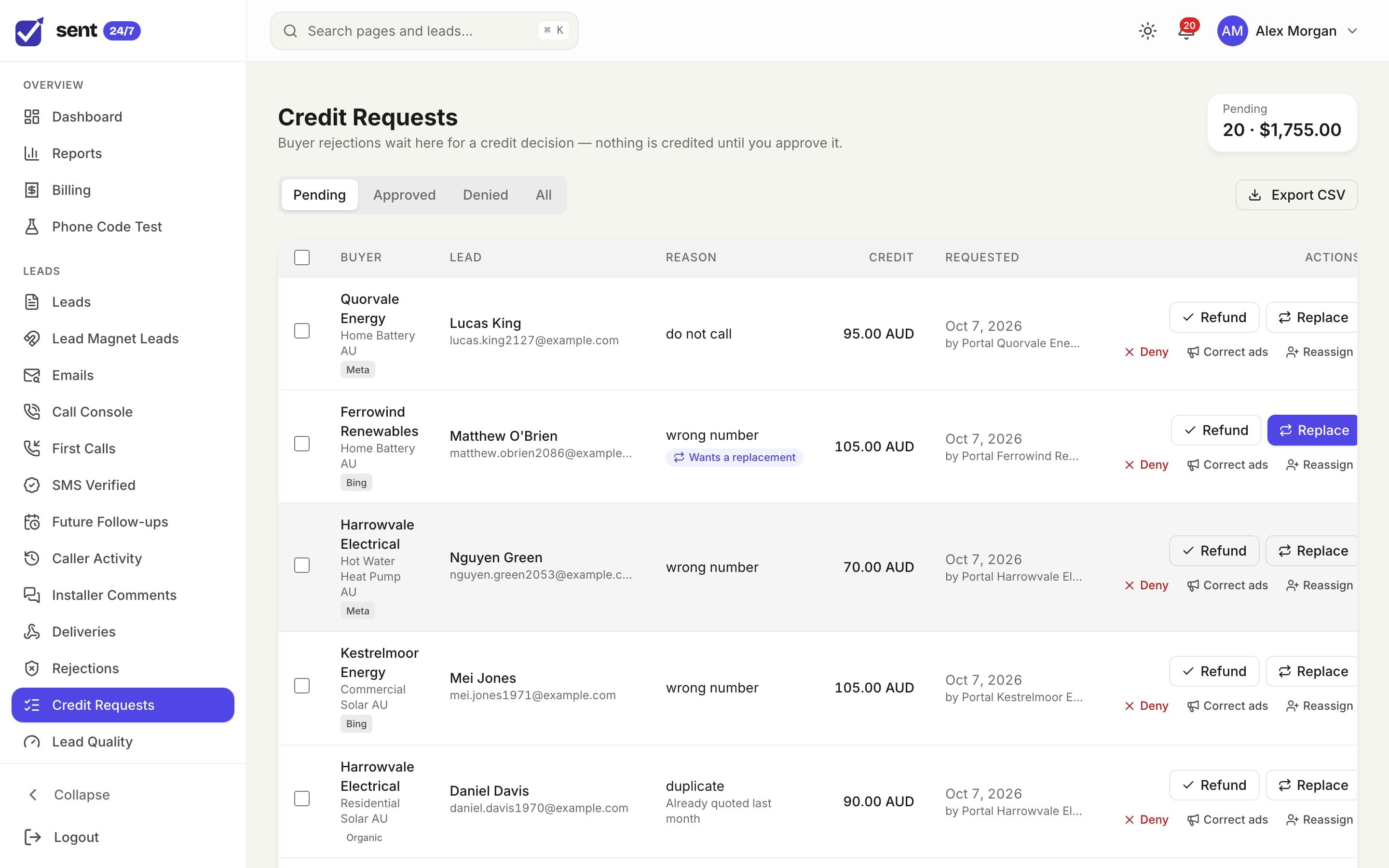Check the Kestrelmoor Energy row checkbox
Viewport: 1389px width, 868px height.
click(x=302, y=685)
